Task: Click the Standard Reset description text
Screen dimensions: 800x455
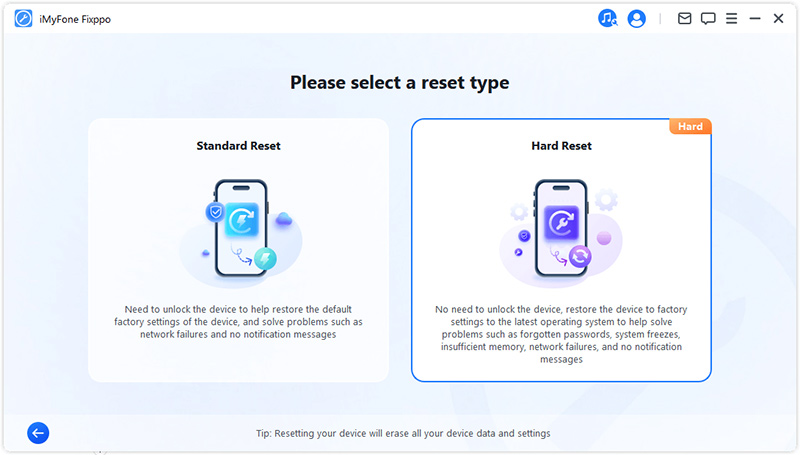Action: point(238,322)
